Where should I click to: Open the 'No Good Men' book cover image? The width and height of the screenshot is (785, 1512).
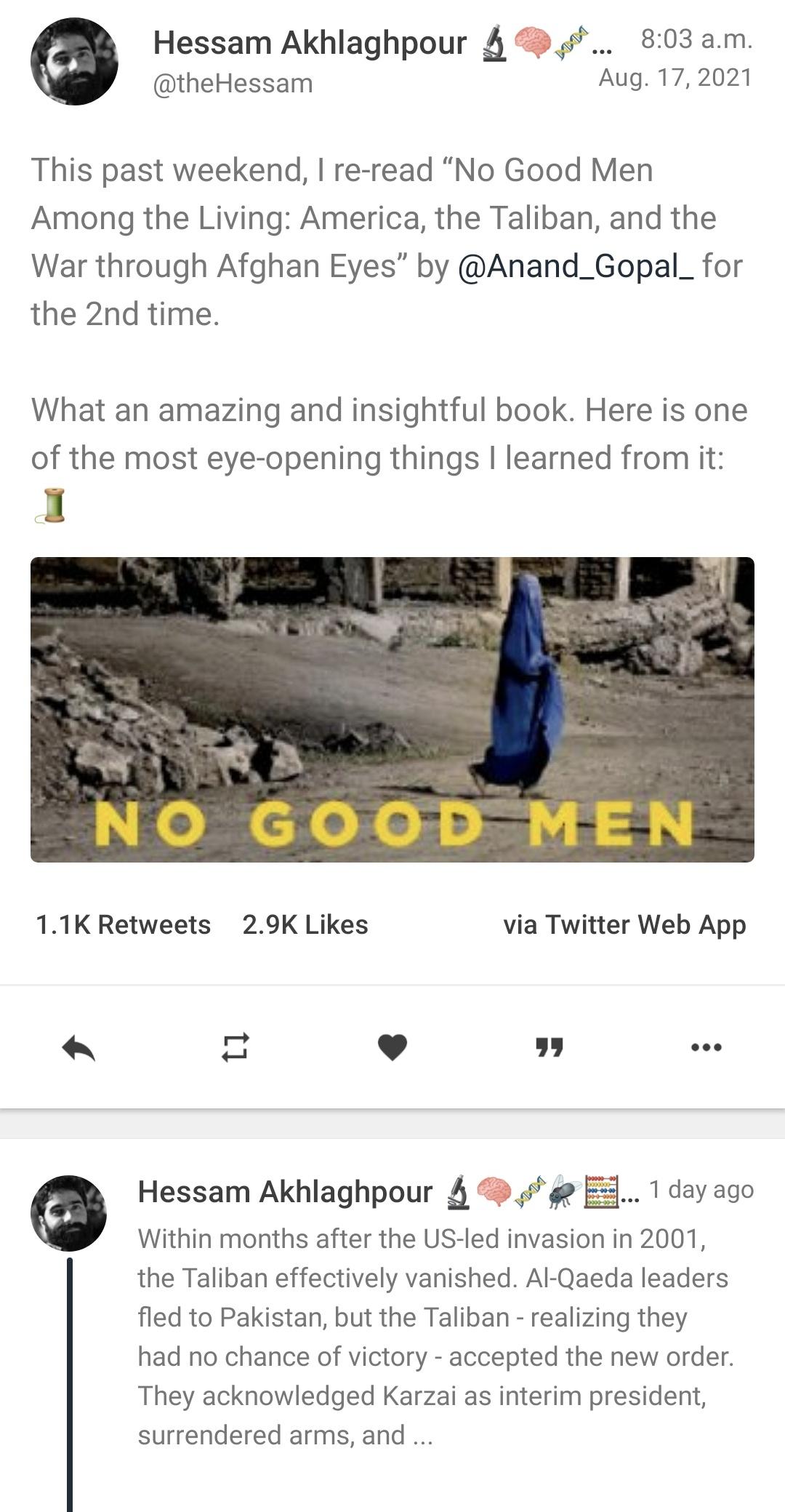click(392, 709)
